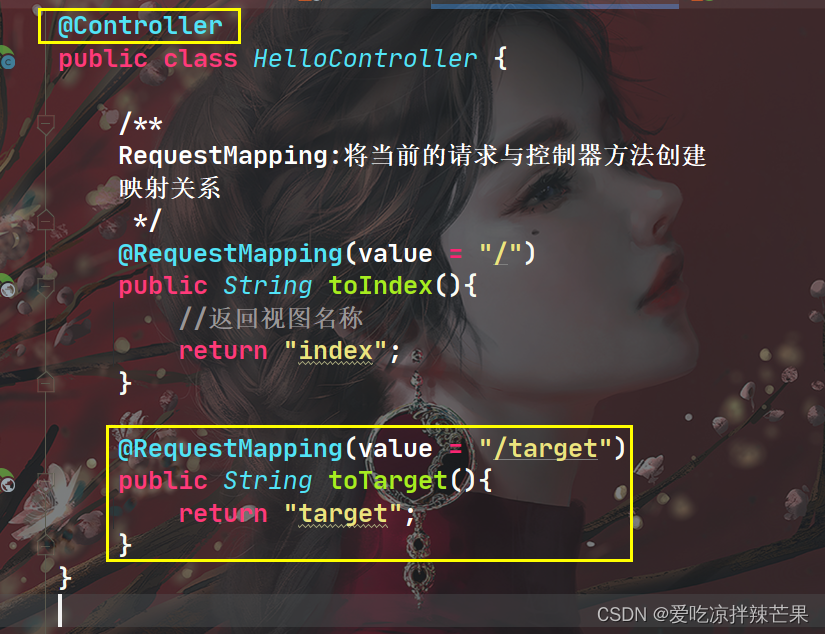
Task: Click the toTarget method name
Action: 388,480
